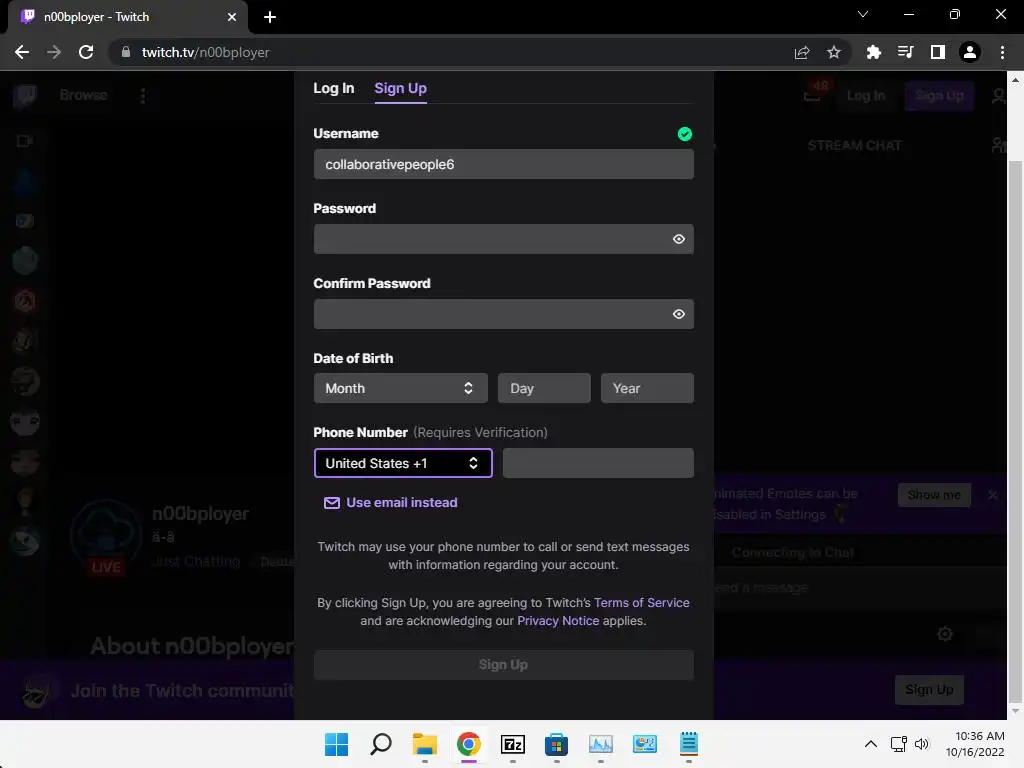Dismiss the animated emotes banner
This screenshot has width=1024, height=768.
pos(993,495)
